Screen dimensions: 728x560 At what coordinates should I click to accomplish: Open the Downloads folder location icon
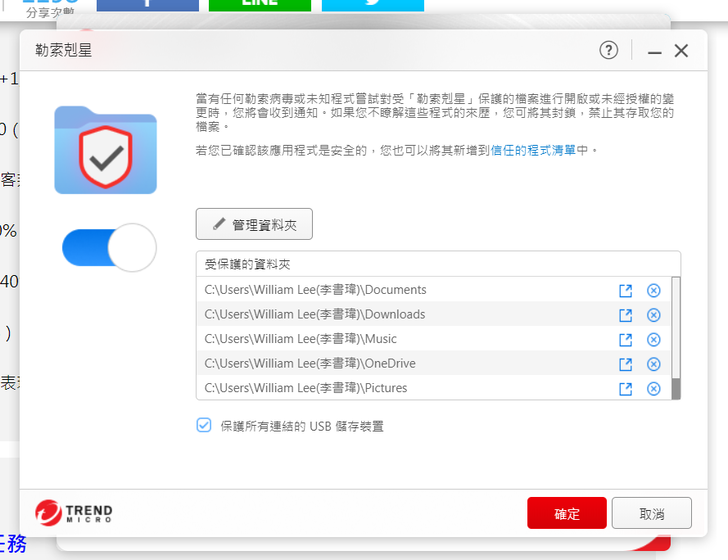point(625,315)
